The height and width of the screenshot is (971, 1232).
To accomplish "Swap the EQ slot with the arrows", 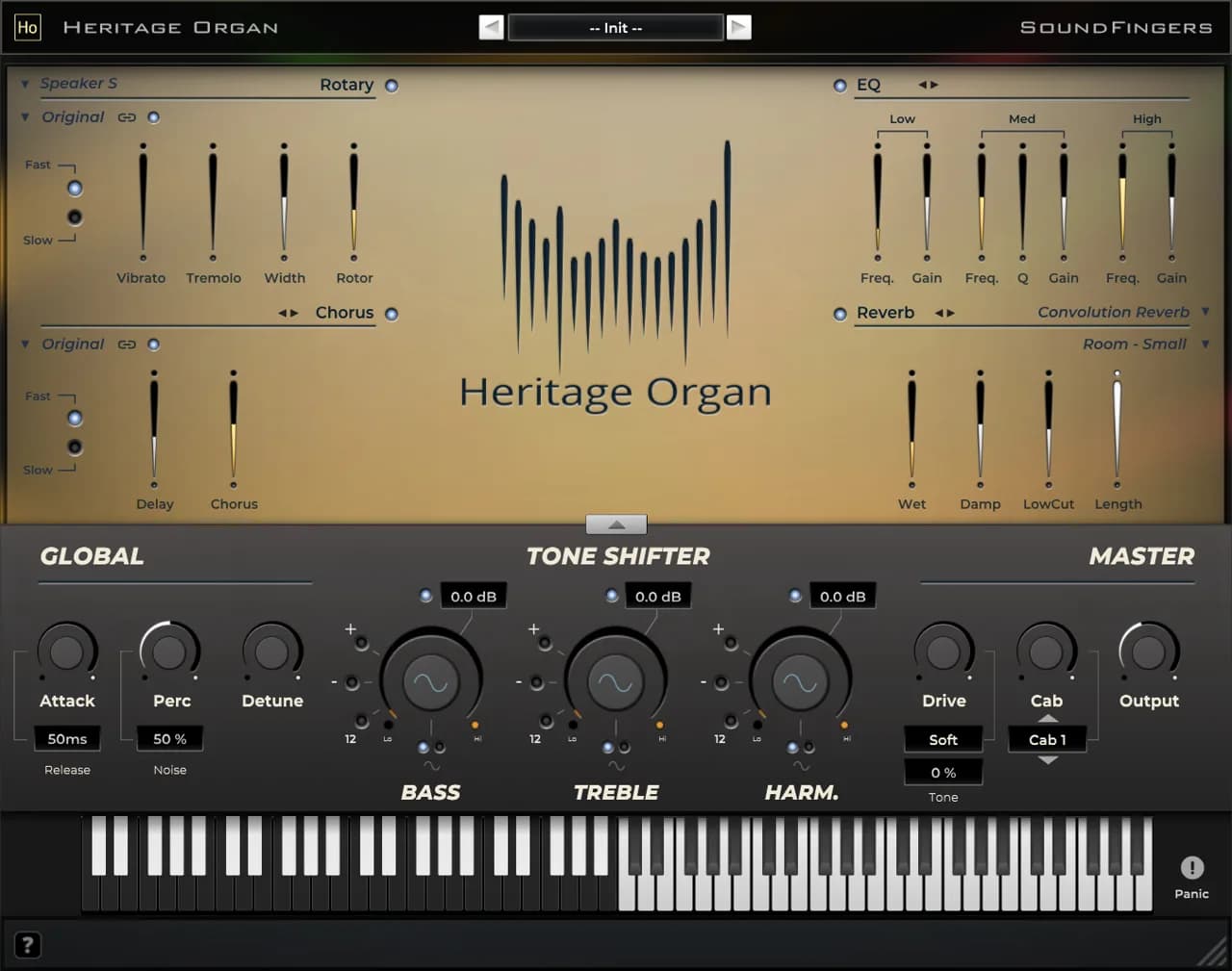I will pyautogui.click(x=928, y=85).
